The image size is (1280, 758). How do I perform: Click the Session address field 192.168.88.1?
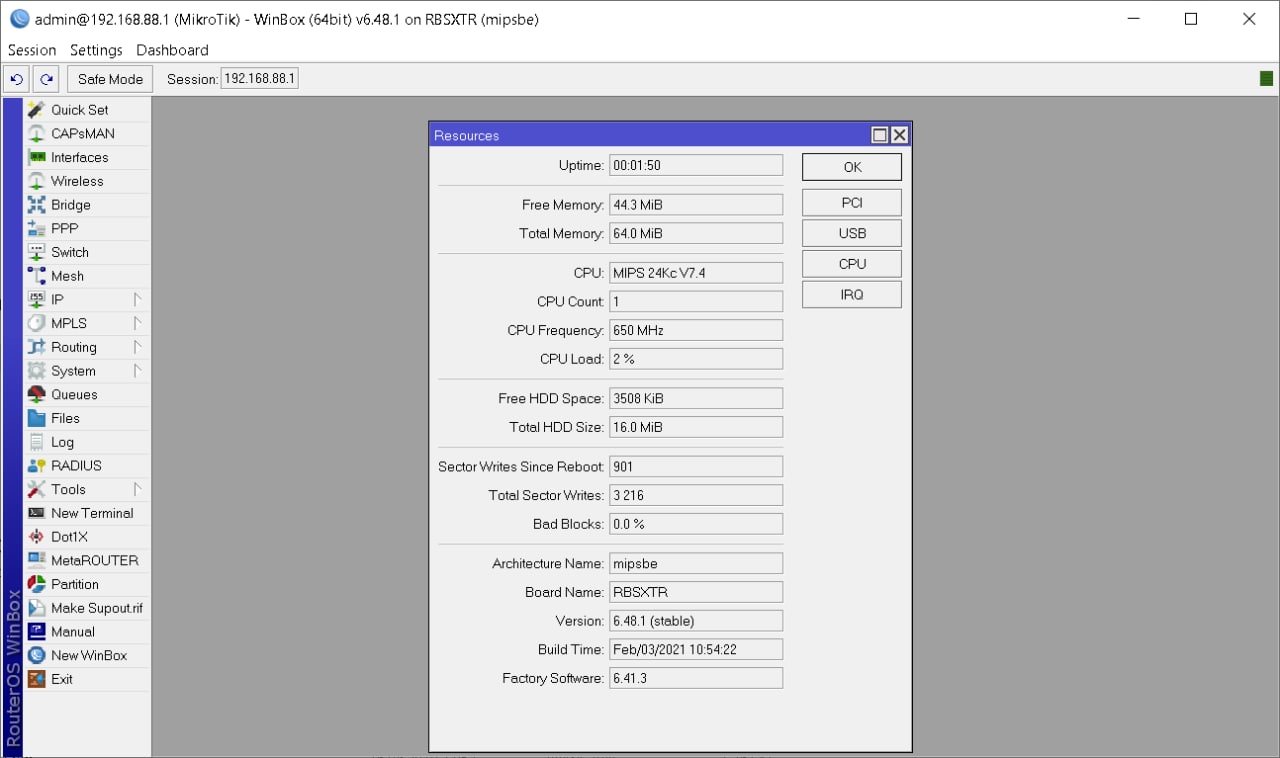pyautogui.click(x=259, y=79)
